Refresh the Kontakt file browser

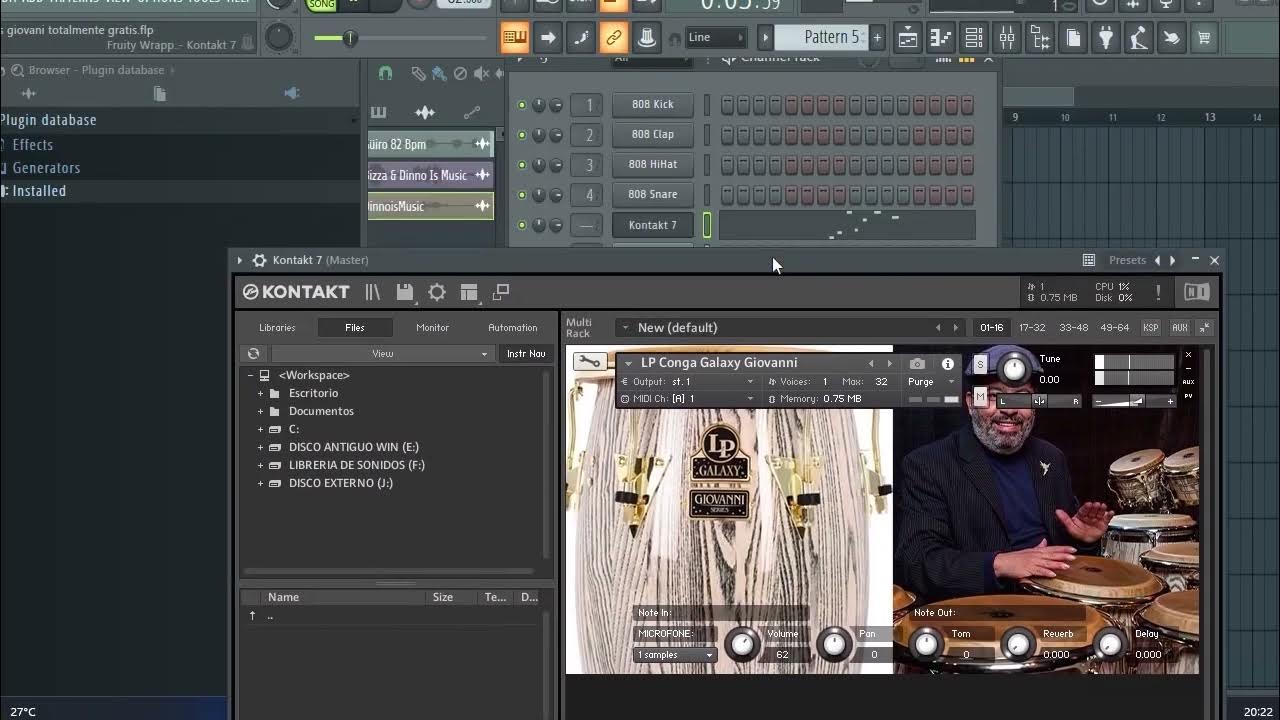[x=254, y=353]
